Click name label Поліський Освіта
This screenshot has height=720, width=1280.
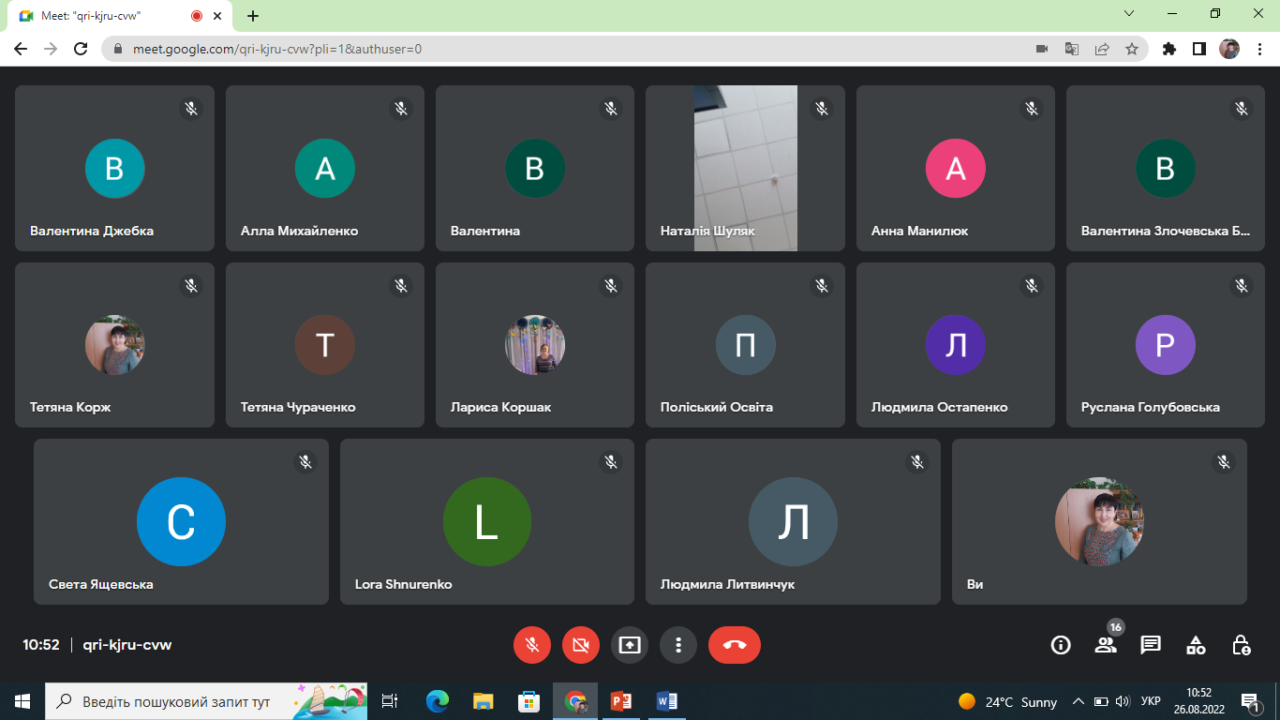click(x=716, y=408)
